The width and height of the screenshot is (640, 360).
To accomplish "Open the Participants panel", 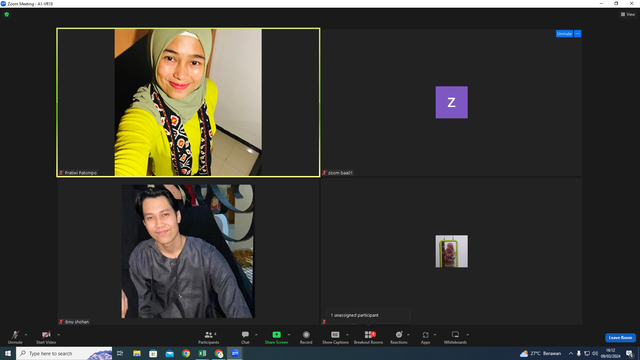I will tap(209, 337).
